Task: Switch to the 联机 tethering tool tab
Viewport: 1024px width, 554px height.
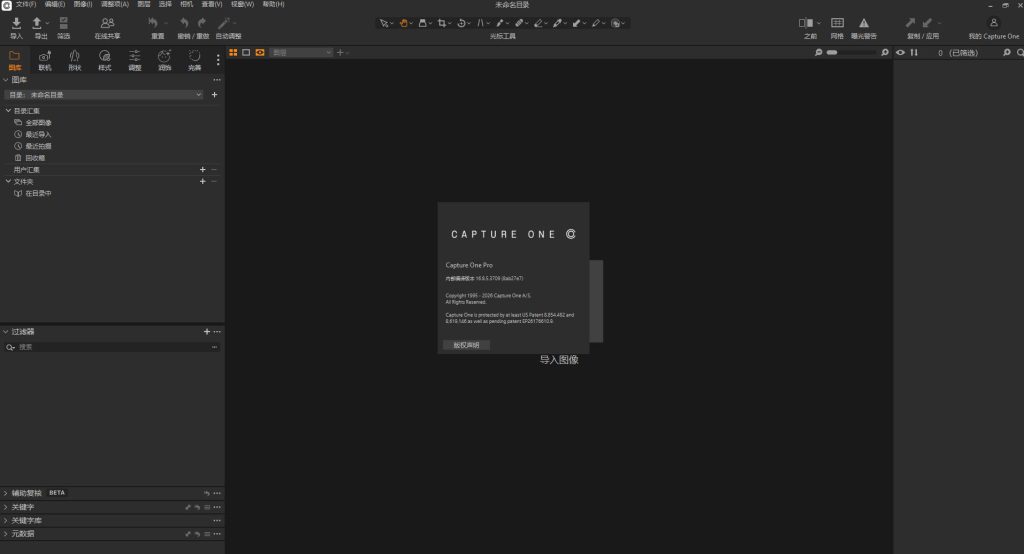Action: (44, 60)
